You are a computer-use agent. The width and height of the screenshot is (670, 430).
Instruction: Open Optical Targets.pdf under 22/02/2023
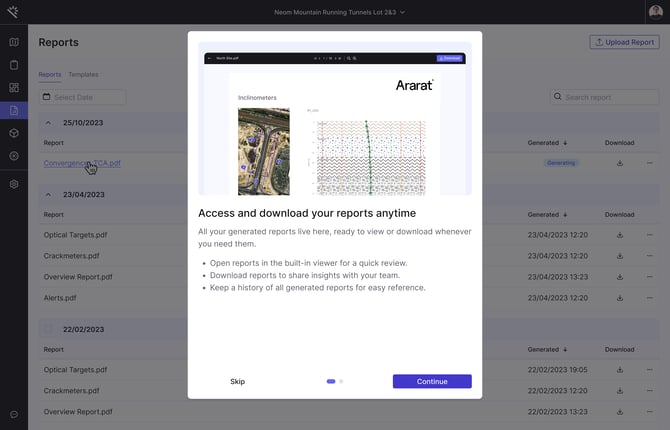(x=75, y=370)
